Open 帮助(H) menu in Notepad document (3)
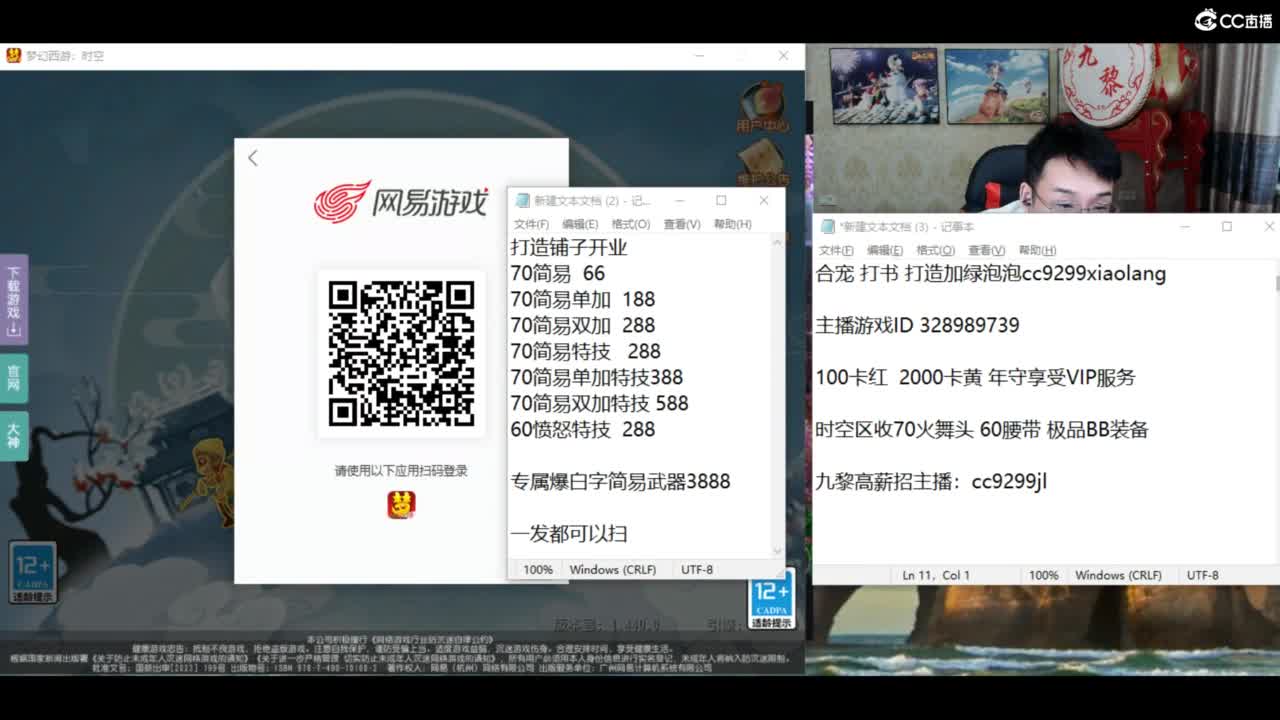Image resolution: width=1280 pixels, height=720 pixels. pos(1037,250)
